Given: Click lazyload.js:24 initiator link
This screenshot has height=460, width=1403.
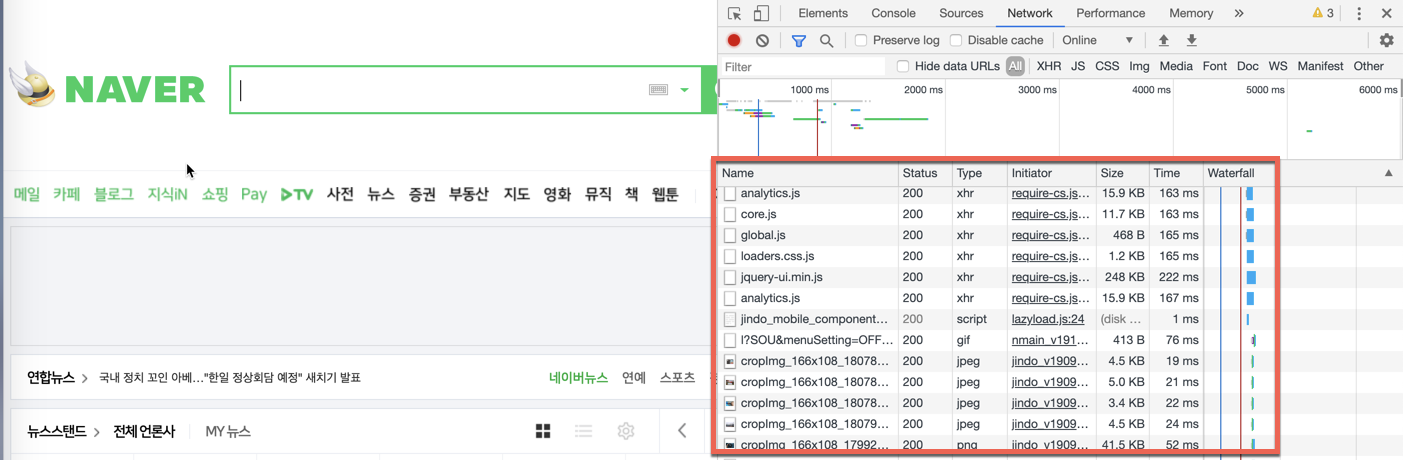Looking at the screenshot, I should point(1048,319).
